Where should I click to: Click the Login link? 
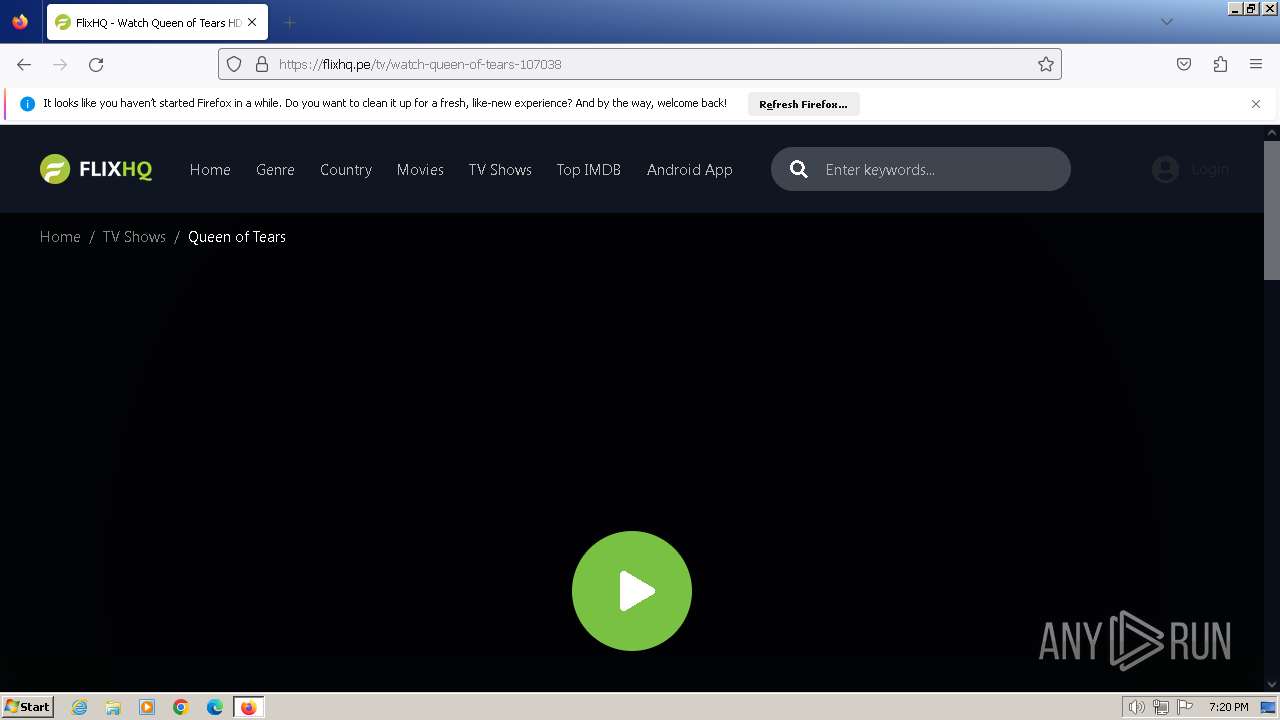click(1210, 169)
